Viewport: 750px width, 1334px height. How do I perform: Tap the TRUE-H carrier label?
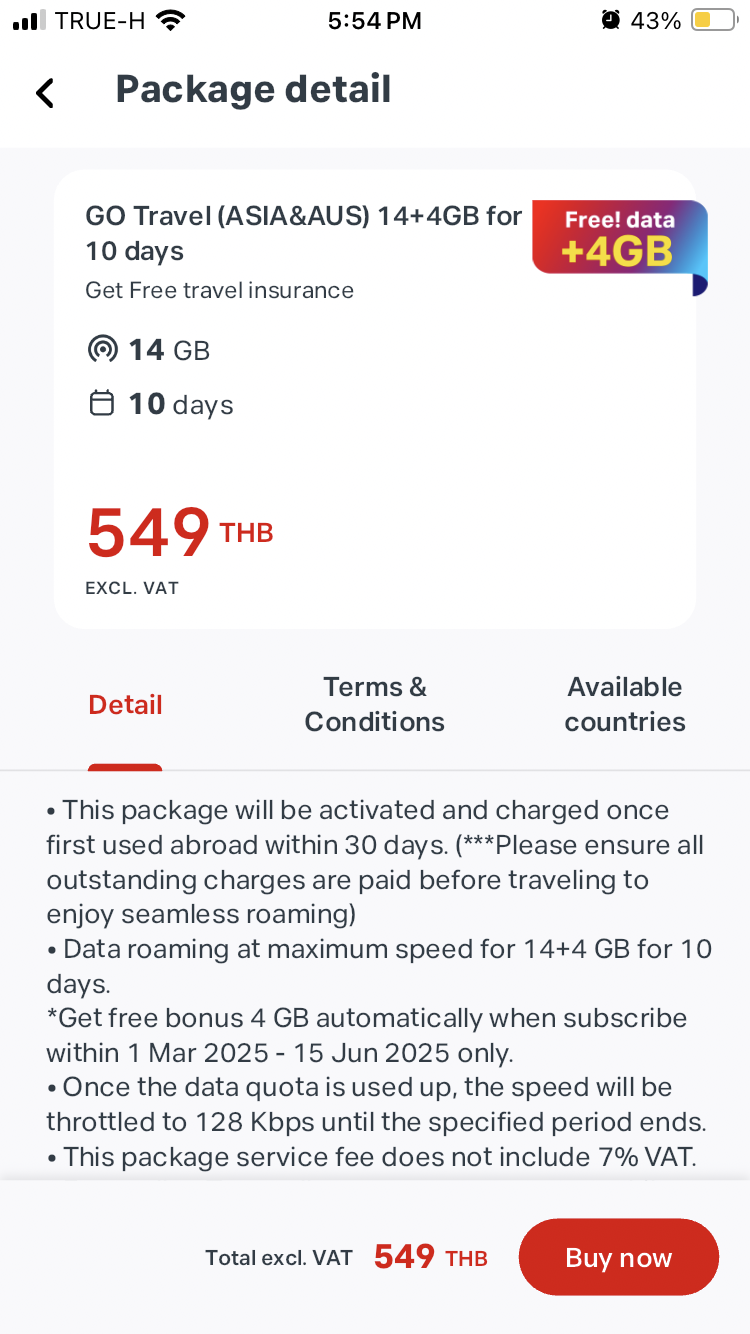tap(100, 20)
